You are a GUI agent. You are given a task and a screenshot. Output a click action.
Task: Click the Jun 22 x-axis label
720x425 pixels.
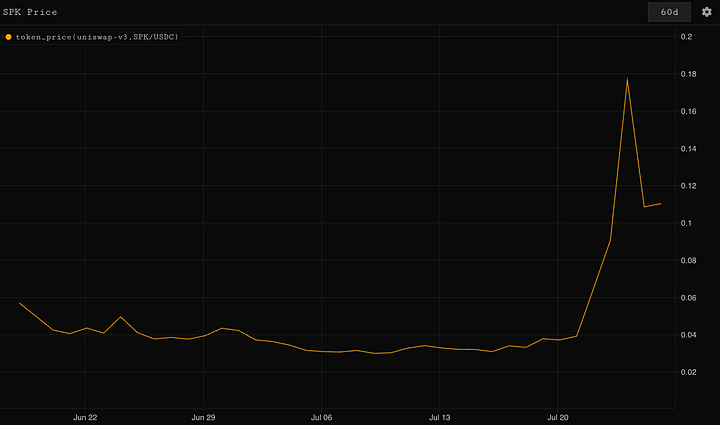tap(85, 417)
